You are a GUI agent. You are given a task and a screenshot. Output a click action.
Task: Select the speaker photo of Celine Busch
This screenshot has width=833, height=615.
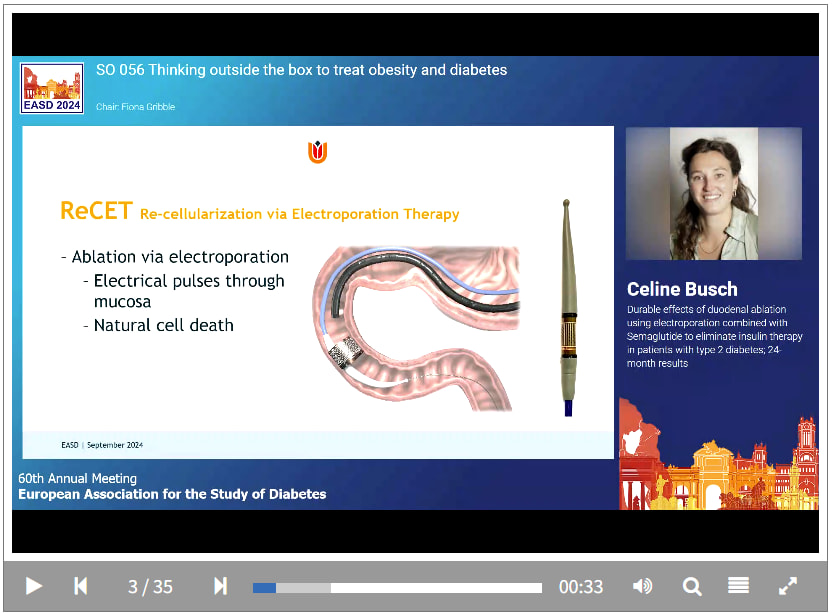point(713,194)
